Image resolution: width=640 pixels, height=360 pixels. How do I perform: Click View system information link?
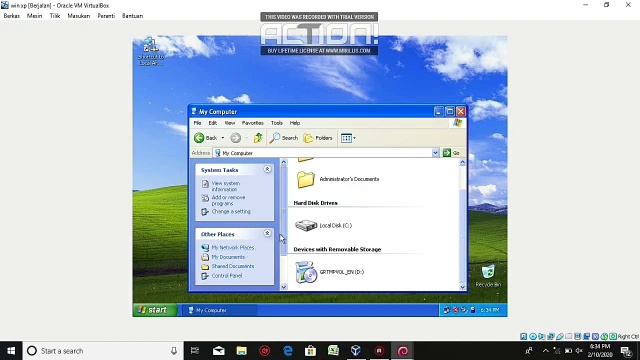tap(226, 186)
